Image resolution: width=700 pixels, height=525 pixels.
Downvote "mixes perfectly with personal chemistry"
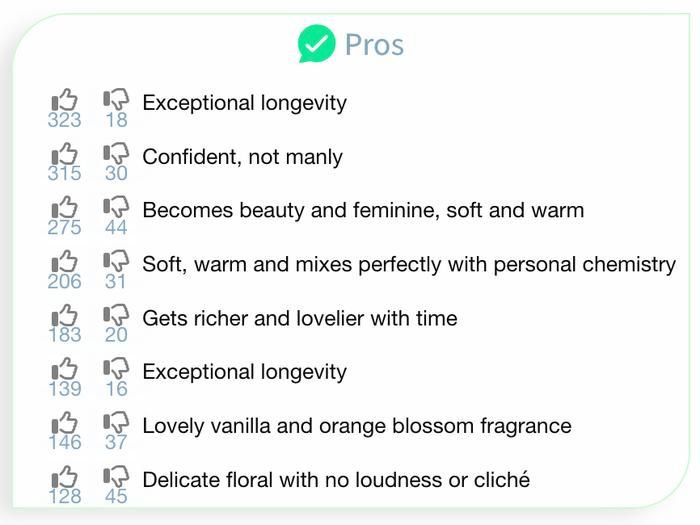coord(116,262)
